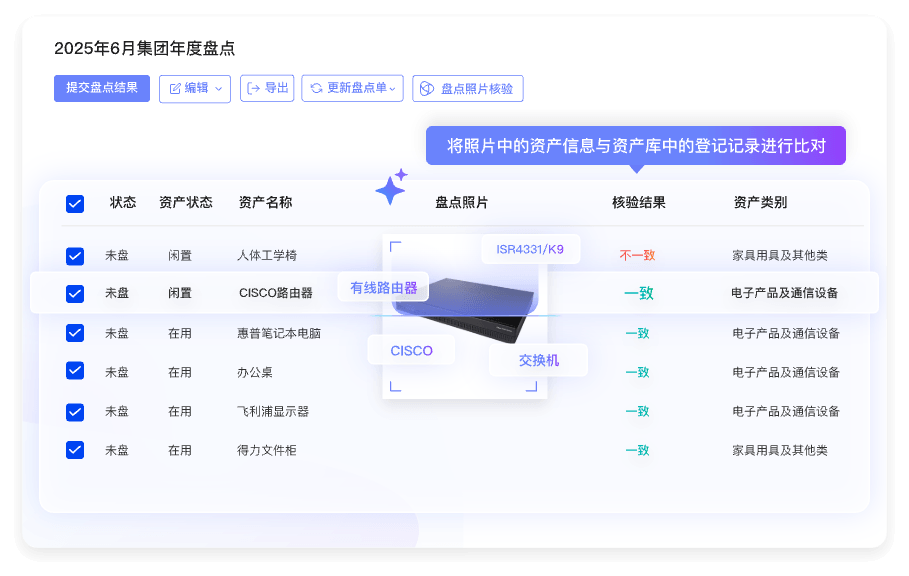Screen dimensions: 909x576
Task: Select the edit pencil icon on 编辑 button
Action: click(x=174, y=88)
